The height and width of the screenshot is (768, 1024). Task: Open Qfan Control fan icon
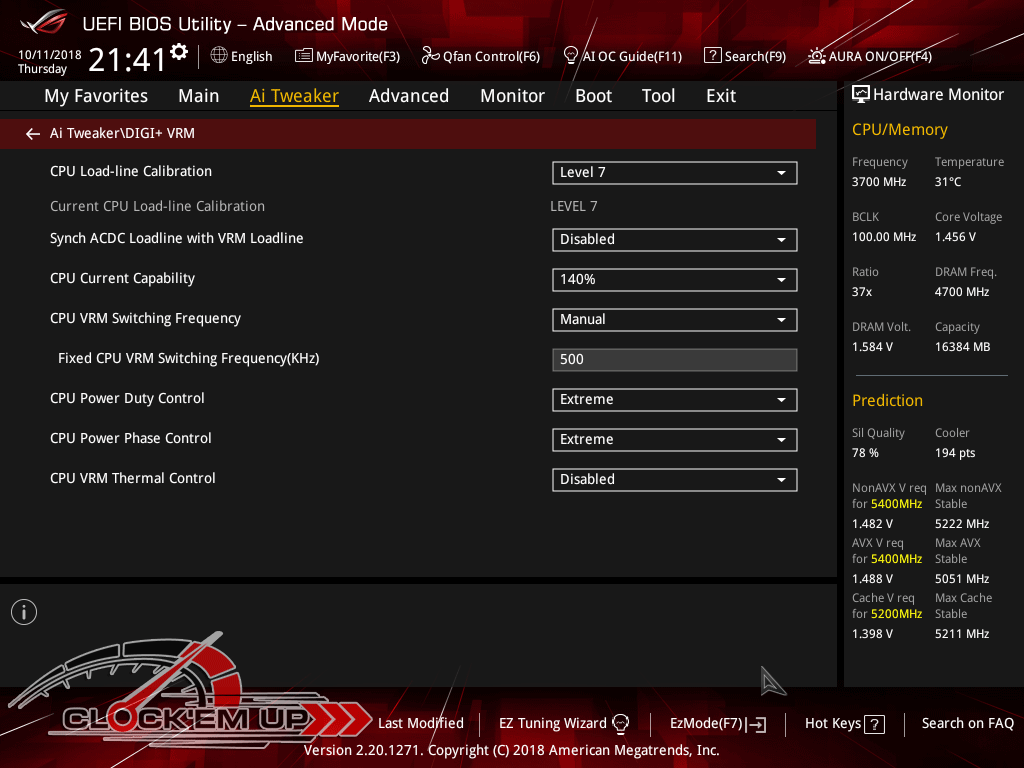click(x=430, y=56)
